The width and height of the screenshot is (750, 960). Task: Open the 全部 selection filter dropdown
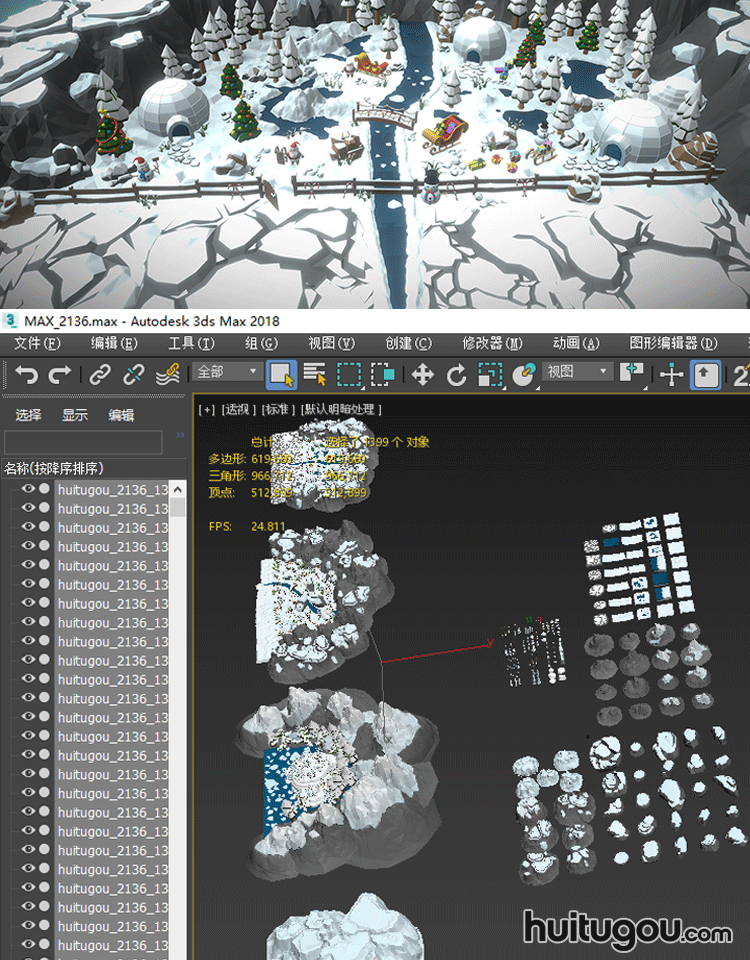[x=228, y=372]
